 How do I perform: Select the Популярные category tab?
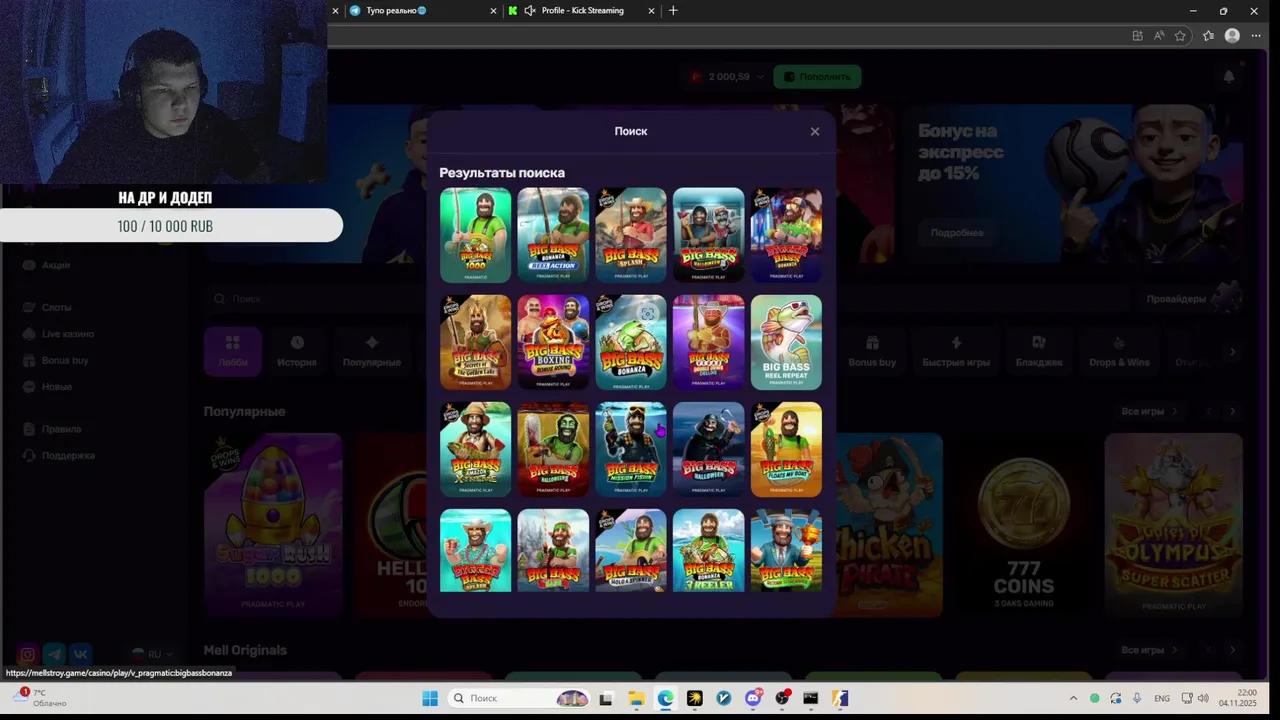pyautogui.click(x=372, y=352)
